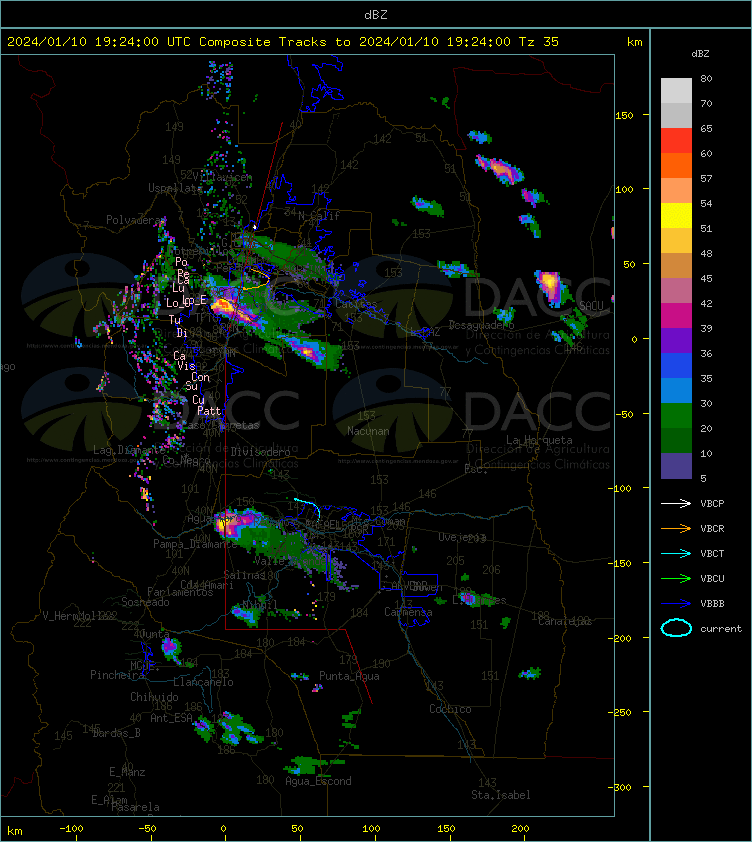Image resolution: width=752 pixels, height=842 pixels.
Task: Click the Divisadero place label
Action: [261, 452]
